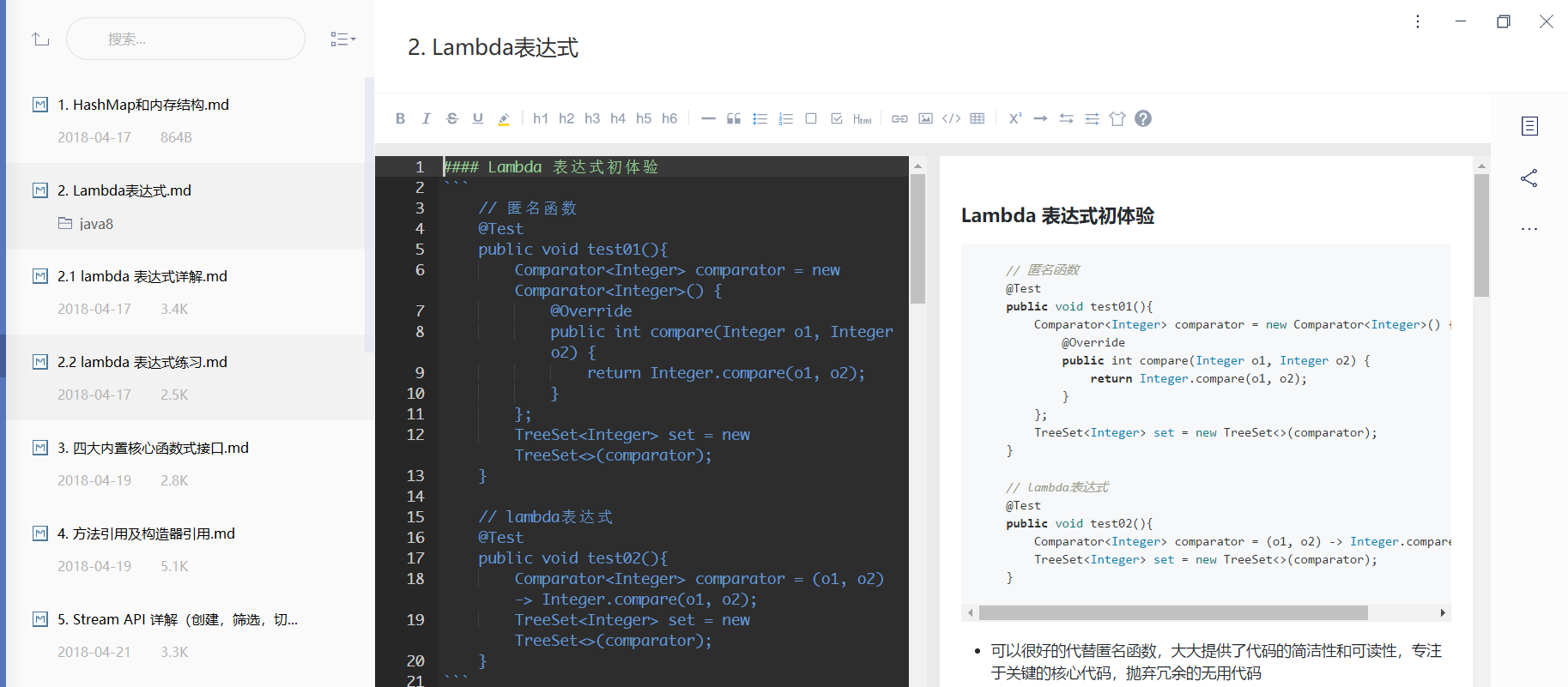Apply bold formatting from the toolbar
This screenshot has width=1568, height=687.
tap(400, 118)
